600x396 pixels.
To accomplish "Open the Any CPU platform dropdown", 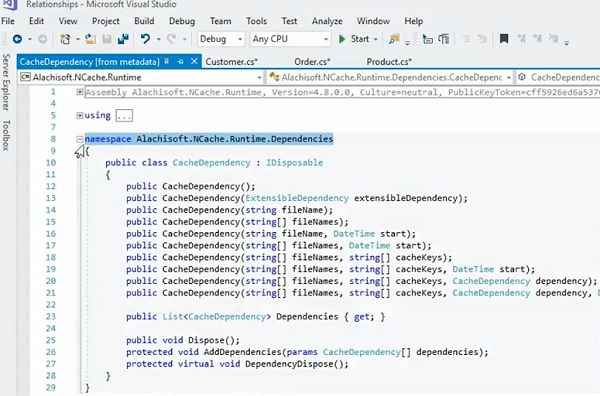I will click(290, 39).
